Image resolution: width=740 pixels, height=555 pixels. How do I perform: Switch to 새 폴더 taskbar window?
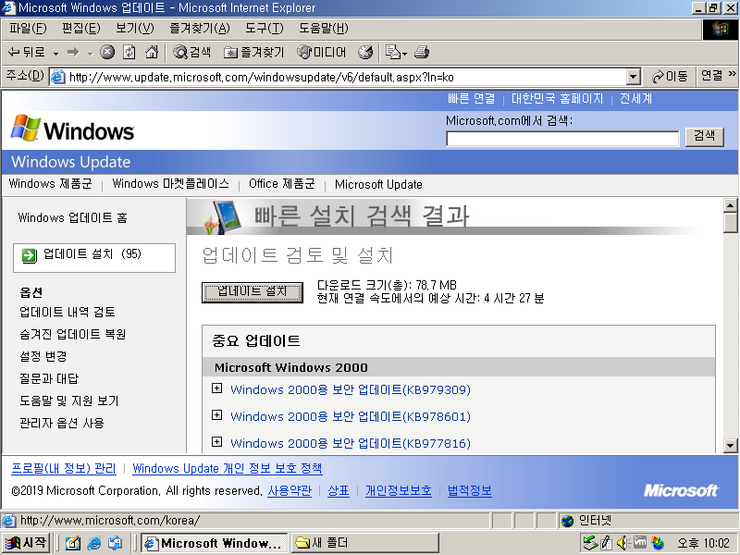[364, 543]
